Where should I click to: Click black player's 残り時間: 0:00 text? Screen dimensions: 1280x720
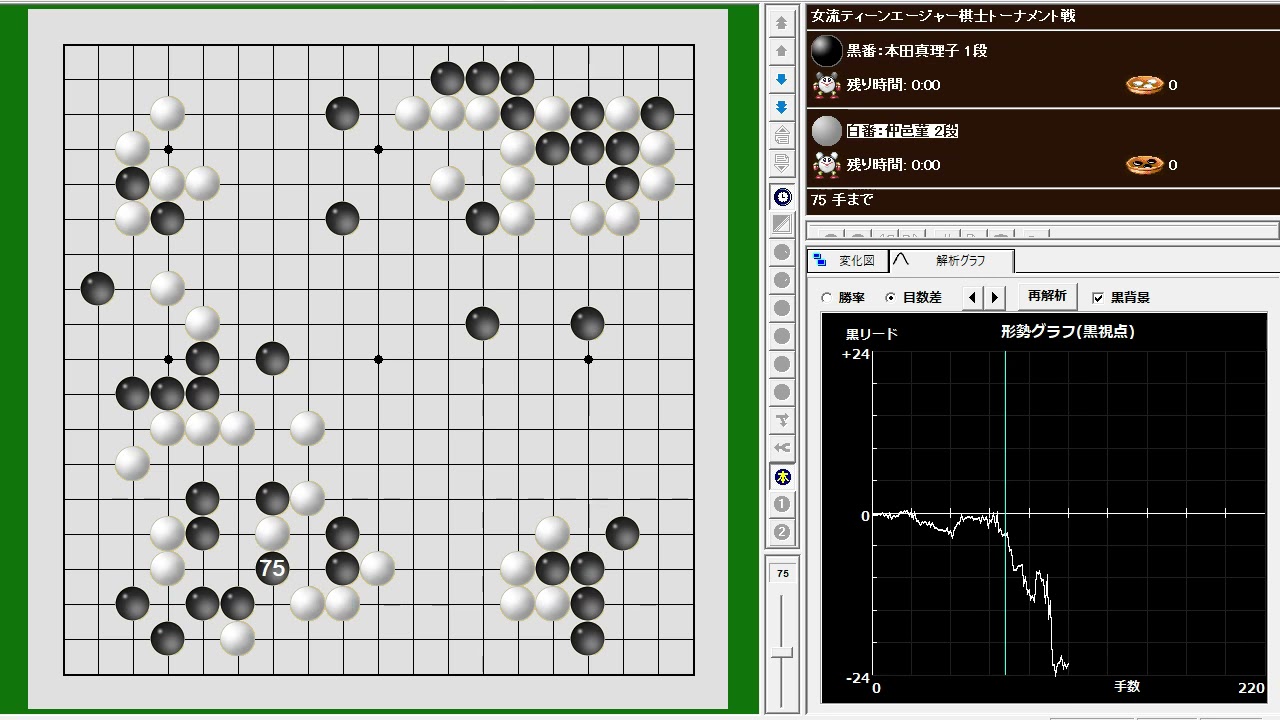pos(894,85)
